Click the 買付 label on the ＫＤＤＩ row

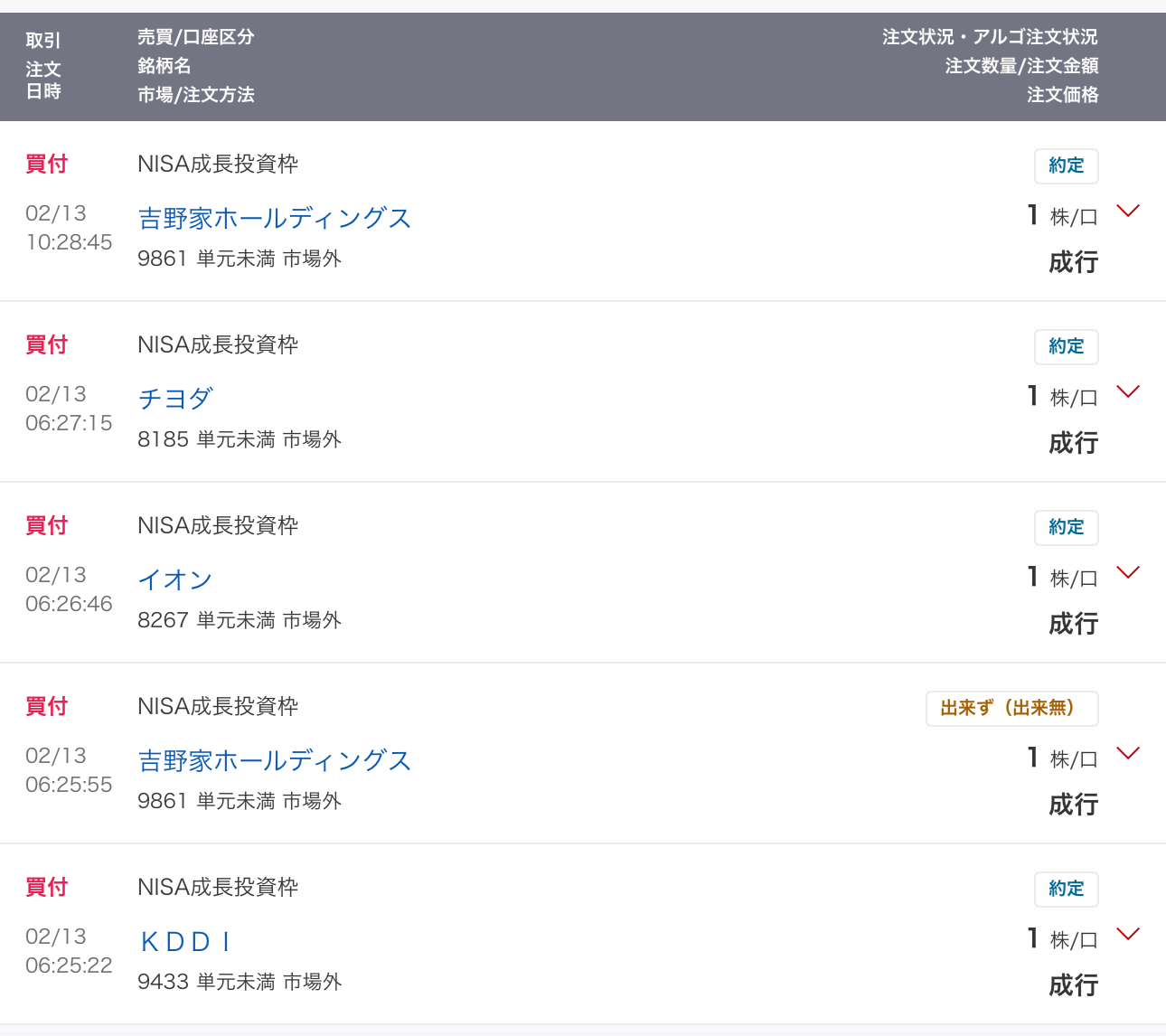click(46, 888)
